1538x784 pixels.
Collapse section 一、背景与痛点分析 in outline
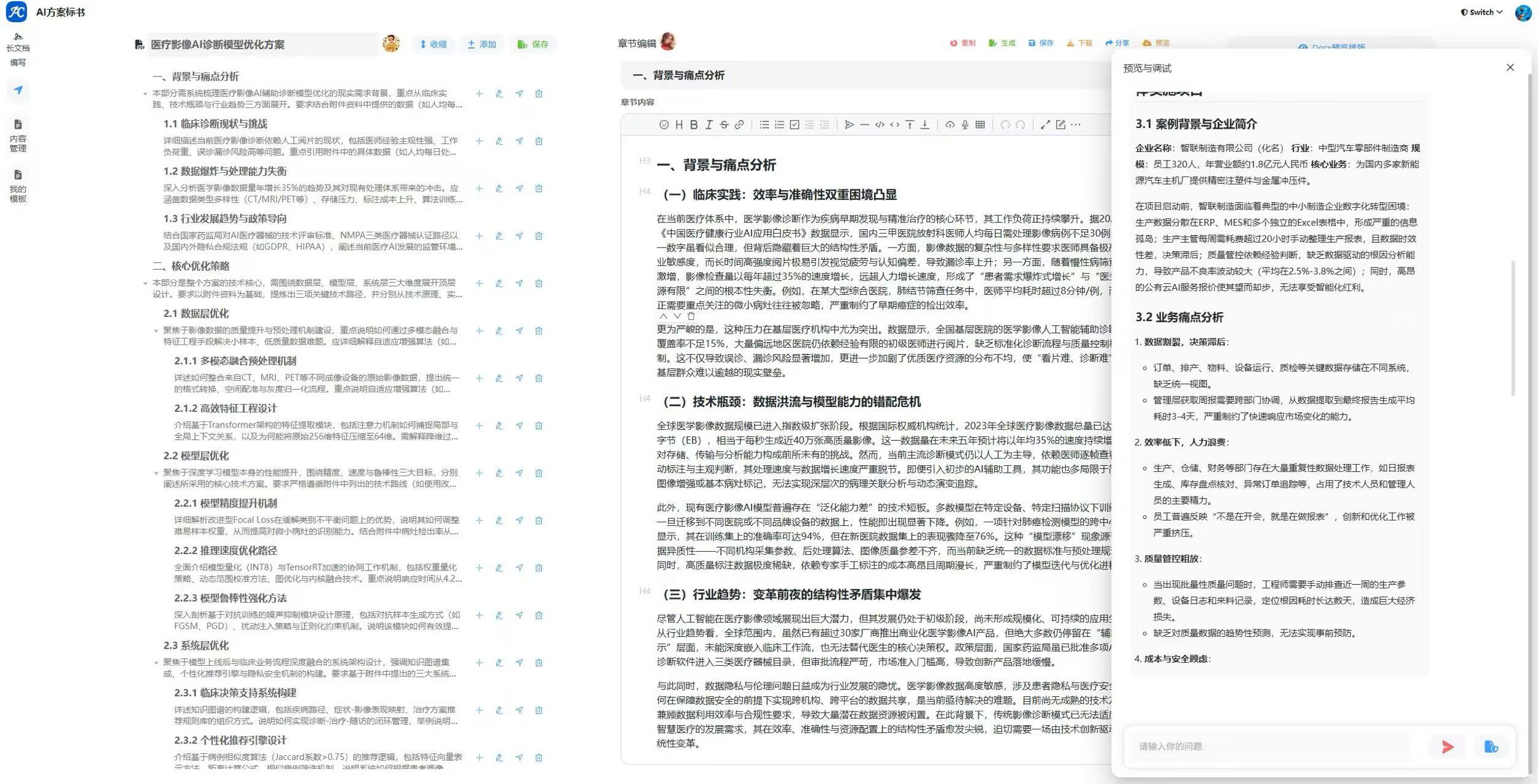tap(145, 94)
